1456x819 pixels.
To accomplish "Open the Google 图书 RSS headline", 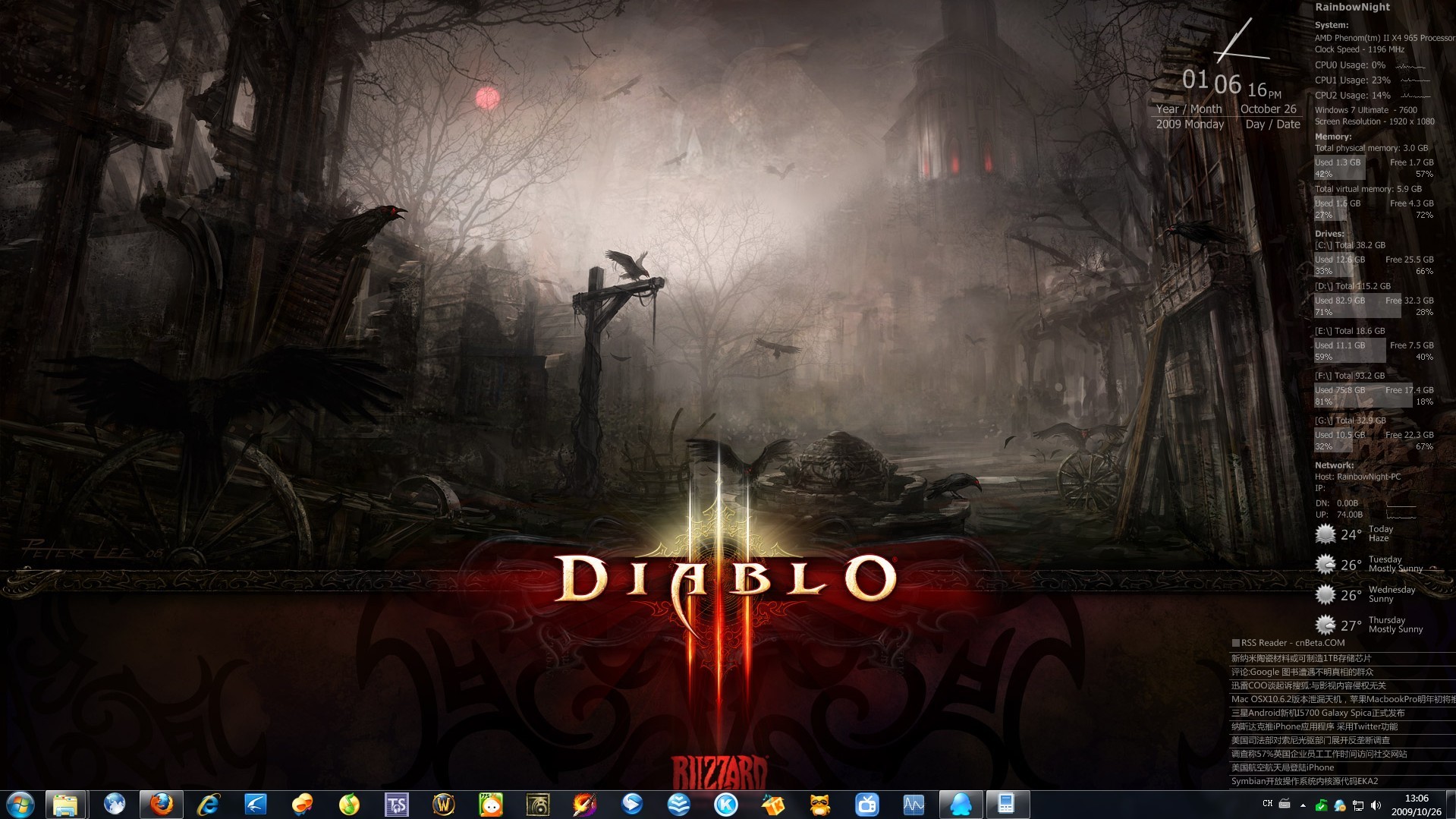I will (x=1302, y=672).
